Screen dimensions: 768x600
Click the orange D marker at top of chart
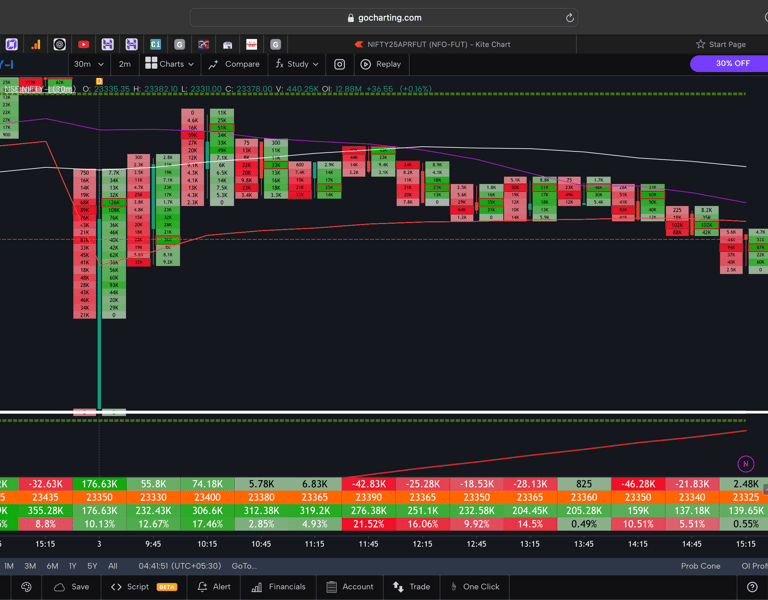[x=99, y=81]
